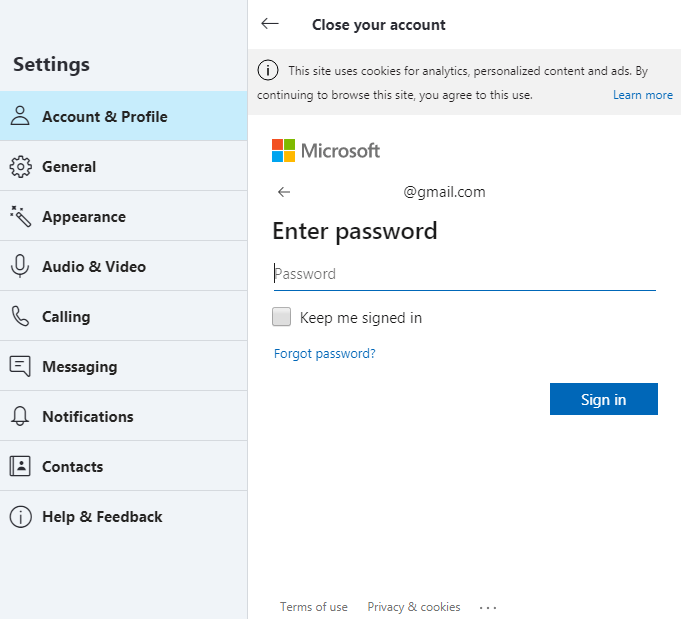Open the Privacy & cookies link
The image size is (681, 619).
click(x=413, y=606)
